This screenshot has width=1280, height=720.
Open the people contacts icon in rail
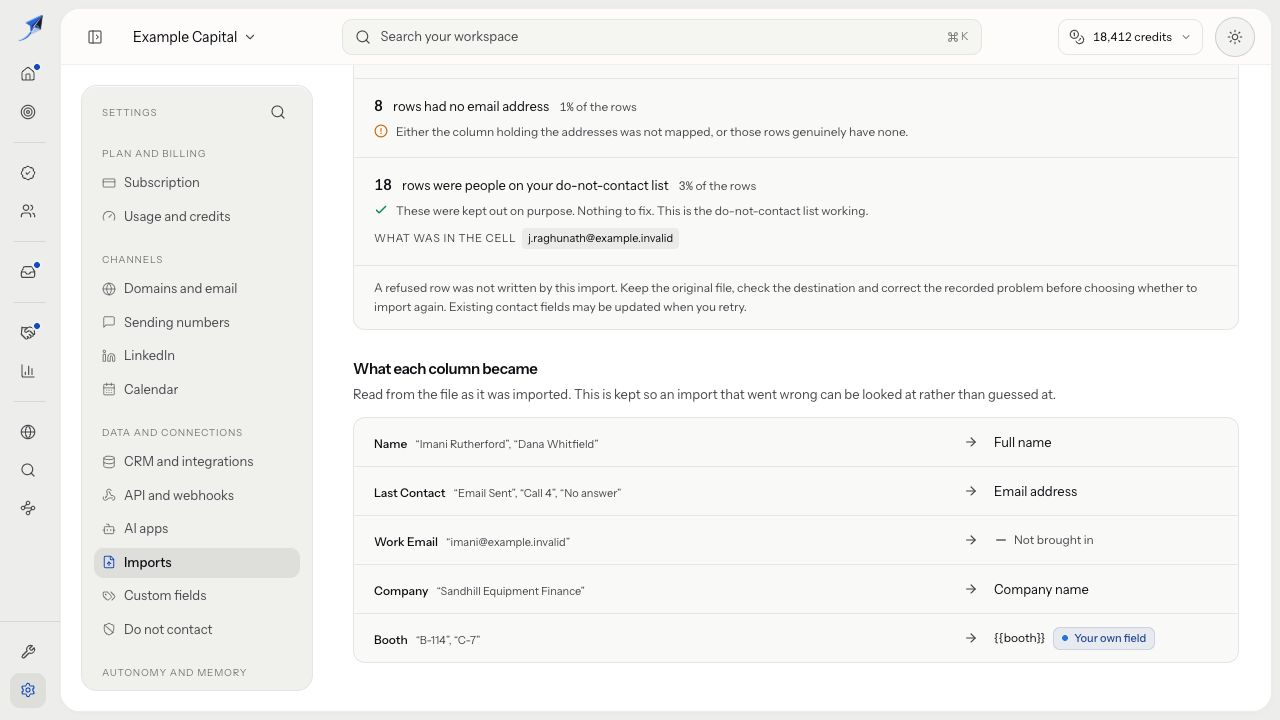28,211
